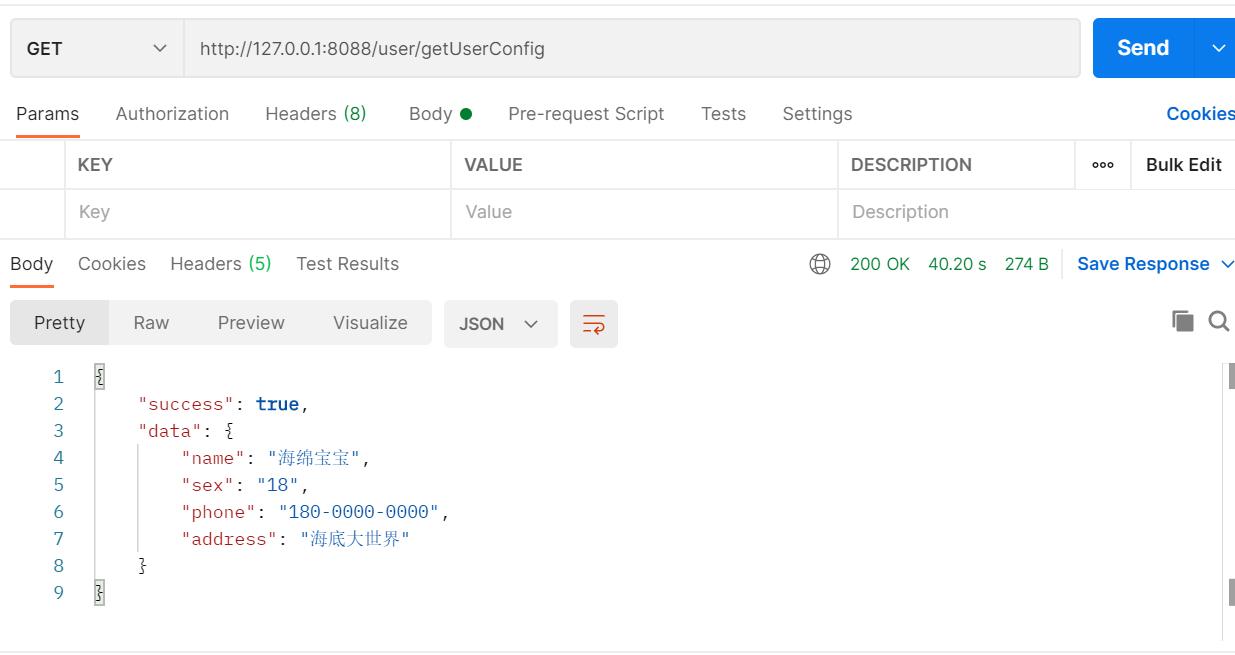Open Bulk Edit for query parameters

point(1184,165)
